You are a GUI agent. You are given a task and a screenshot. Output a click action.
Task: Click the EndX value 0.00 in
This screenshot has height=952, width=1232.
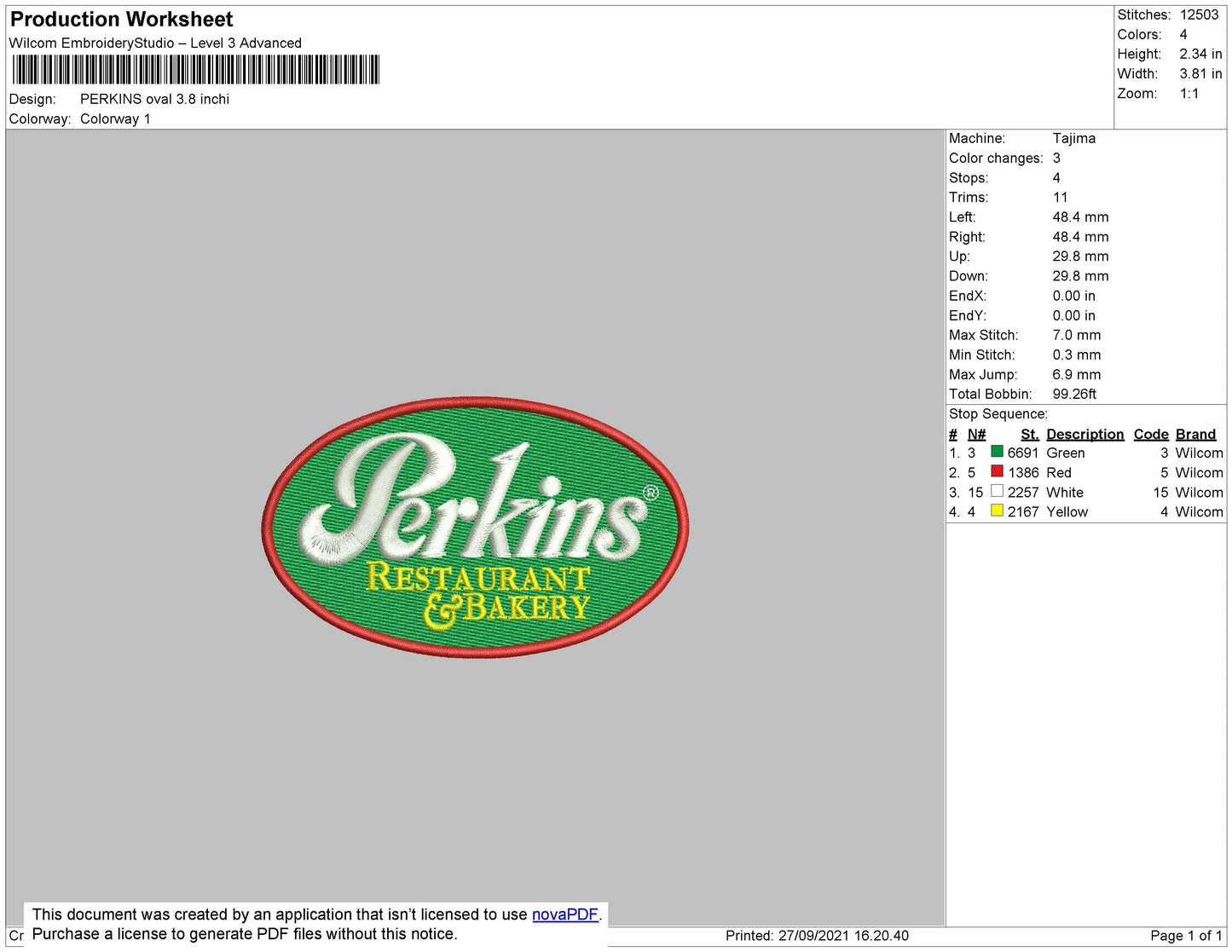(1073, 296)
